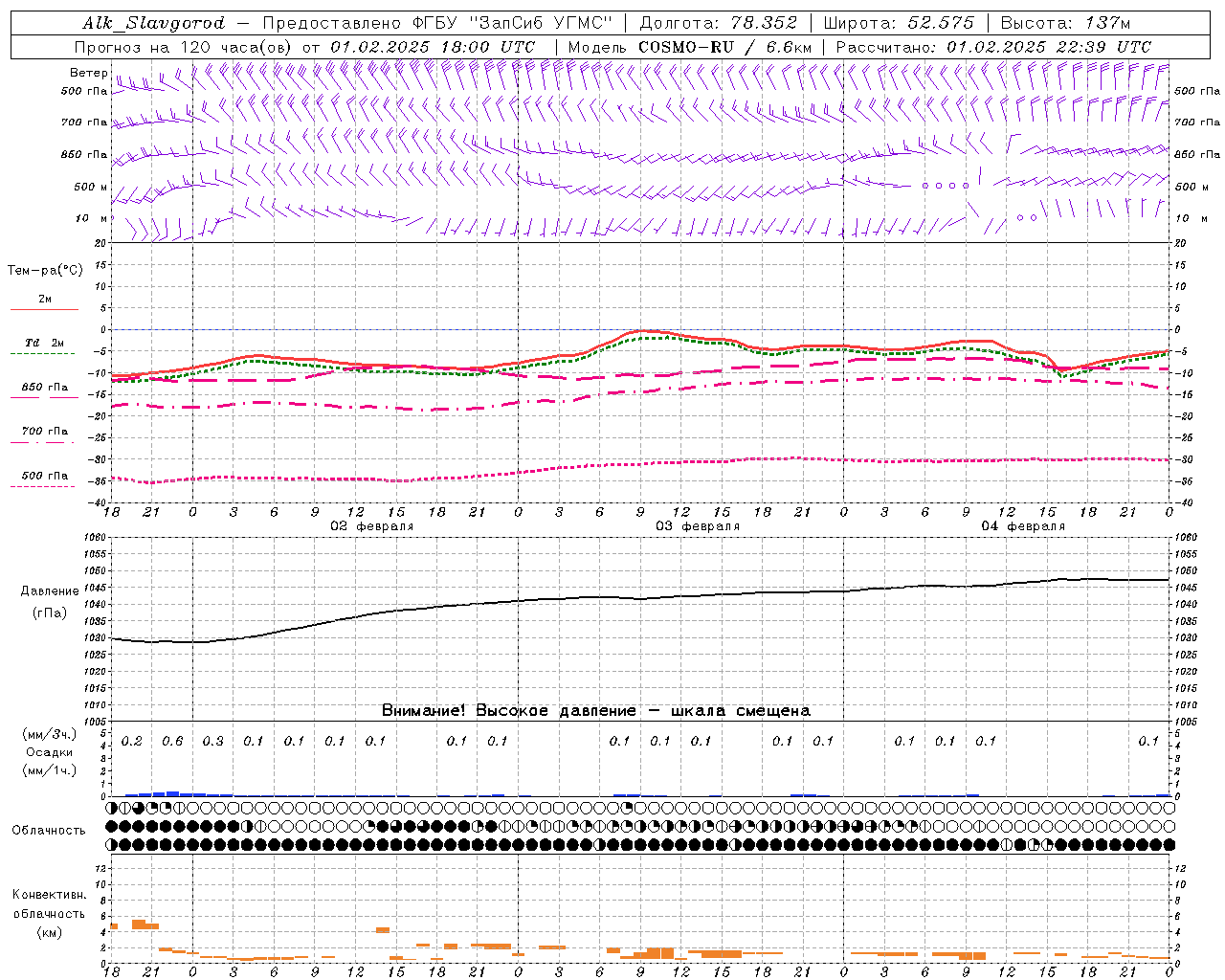Click the Рассчитано: 01.02.2025 22:39 UTC text
This screenshot has height=980, width=1225.
coord(993,47)
